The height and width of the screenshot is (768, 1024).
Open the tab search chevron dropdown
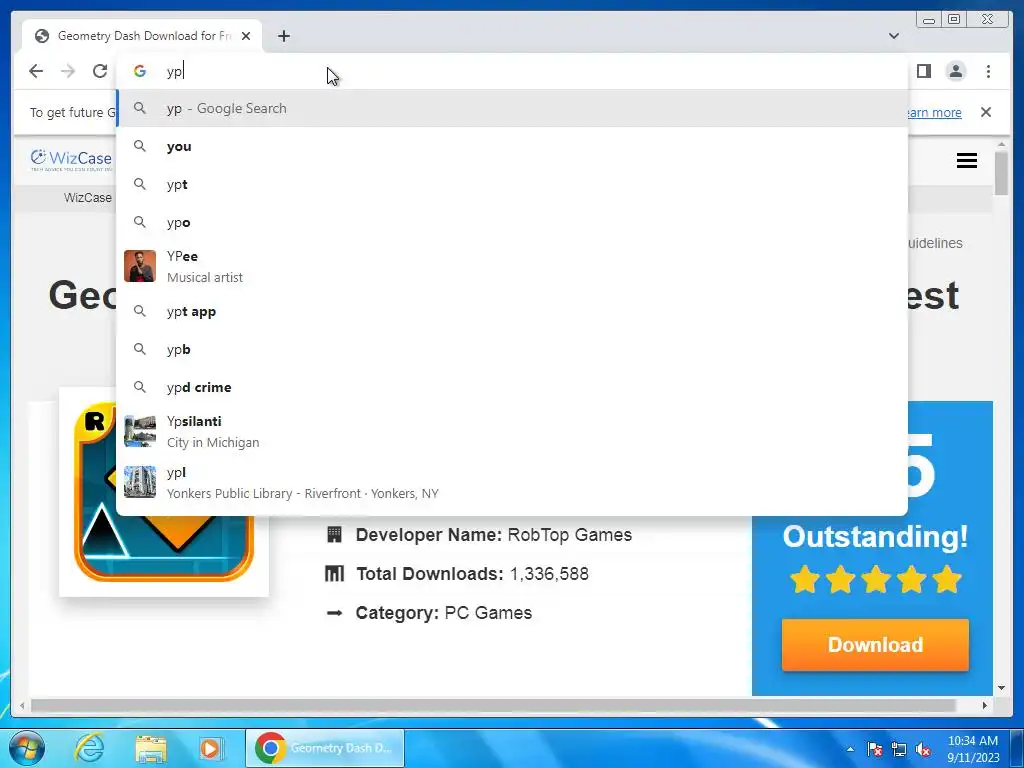[x=894, y=36]
